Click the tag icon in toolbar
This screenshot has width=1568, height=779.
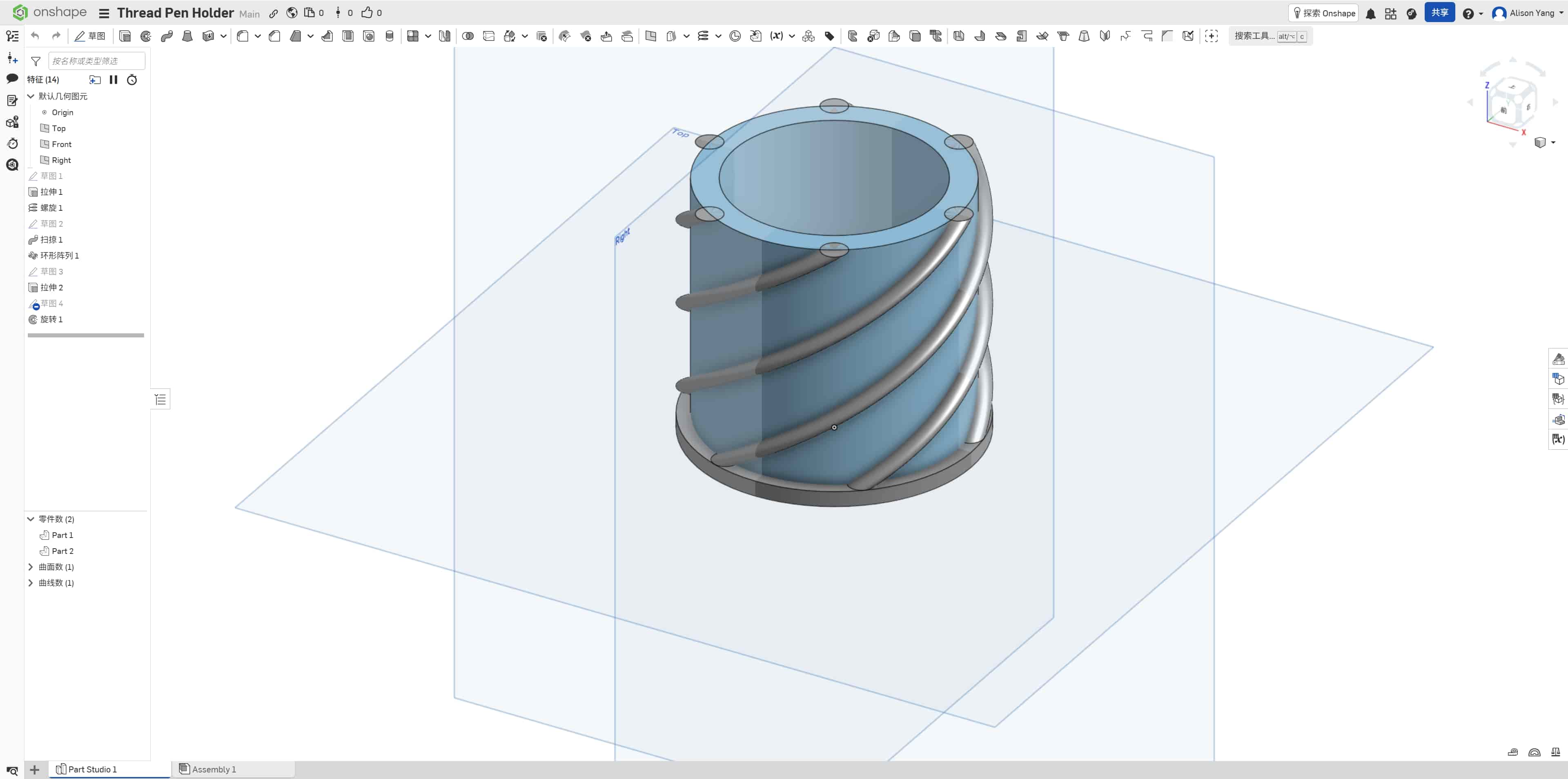coord(830,36)
